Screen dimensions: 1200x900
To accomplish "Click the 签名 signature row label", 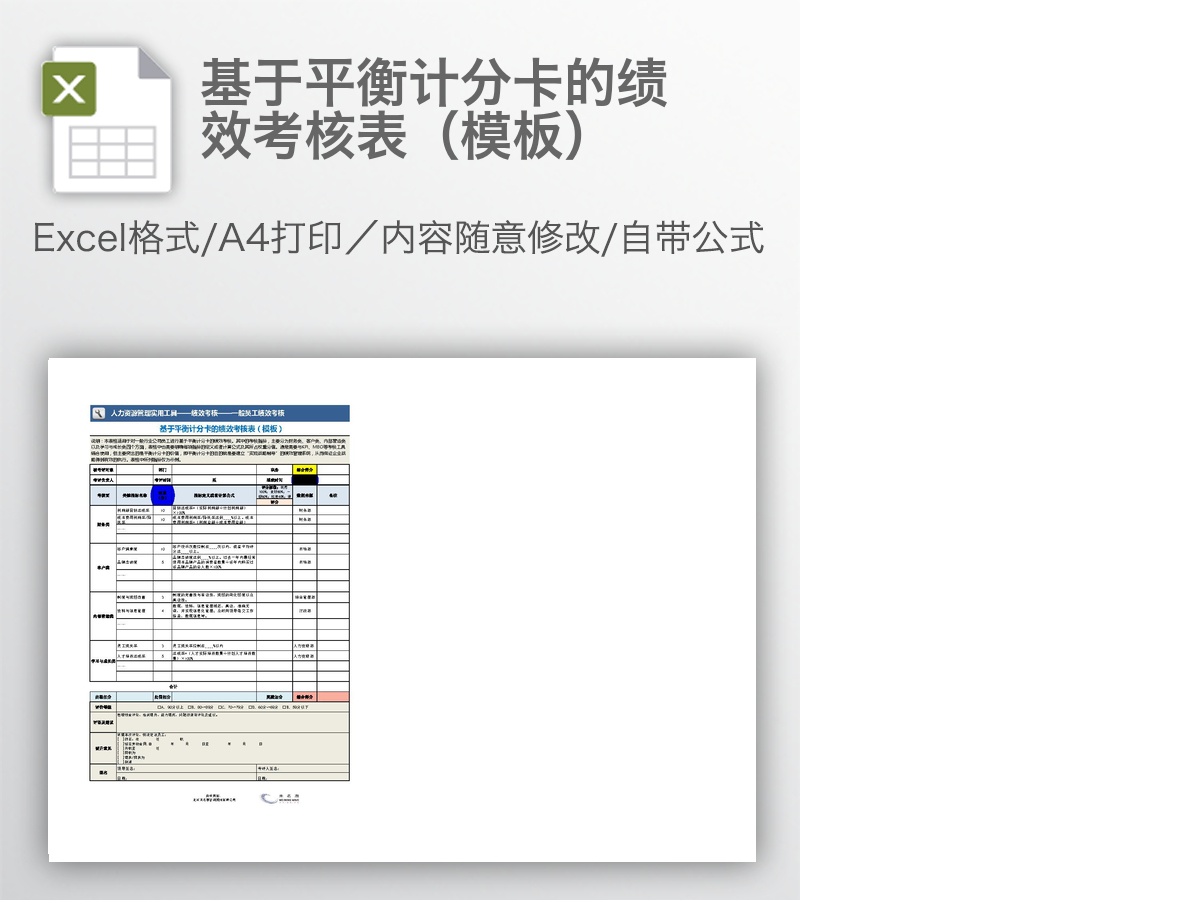I will 103,773.
